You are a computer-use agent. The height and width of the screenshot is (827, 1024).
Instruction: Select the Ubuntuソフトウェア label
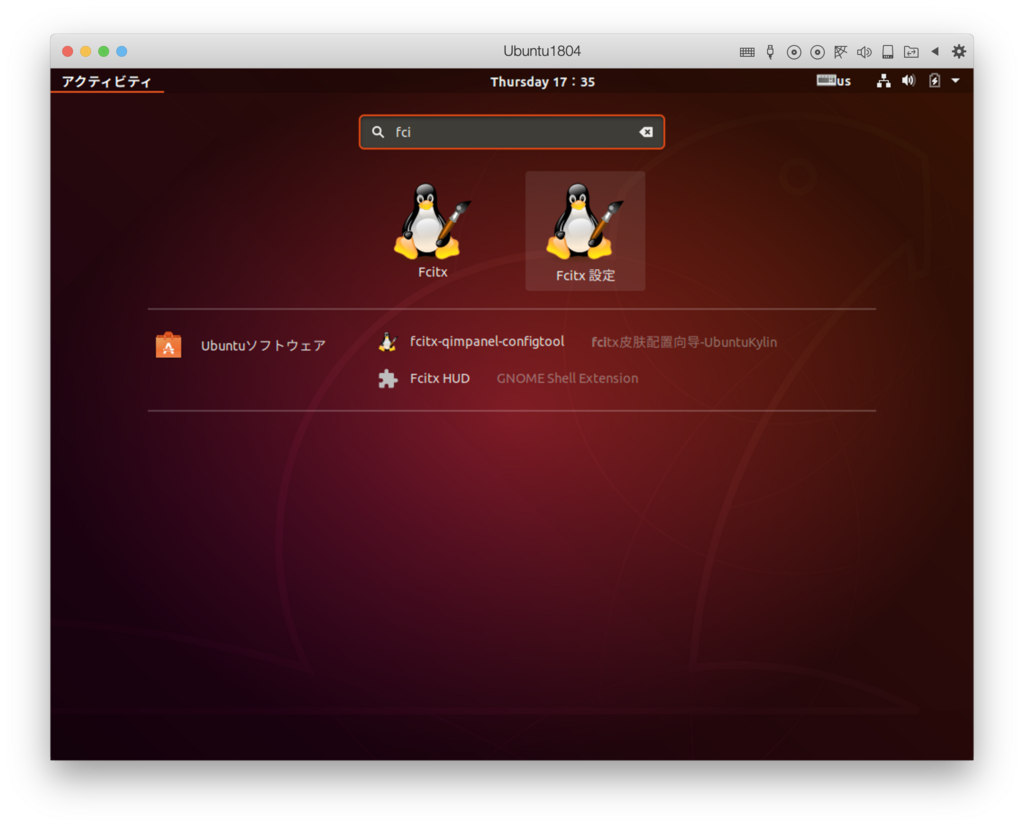[x=263, y=346]
